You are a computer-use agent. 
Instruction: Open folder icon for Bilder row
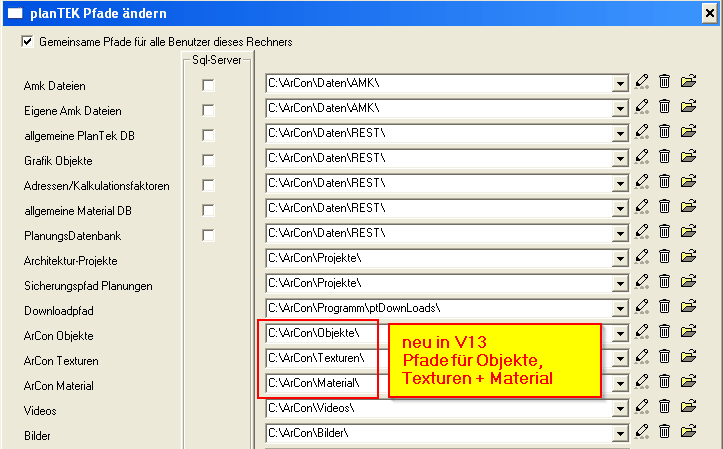click(688, 432)
